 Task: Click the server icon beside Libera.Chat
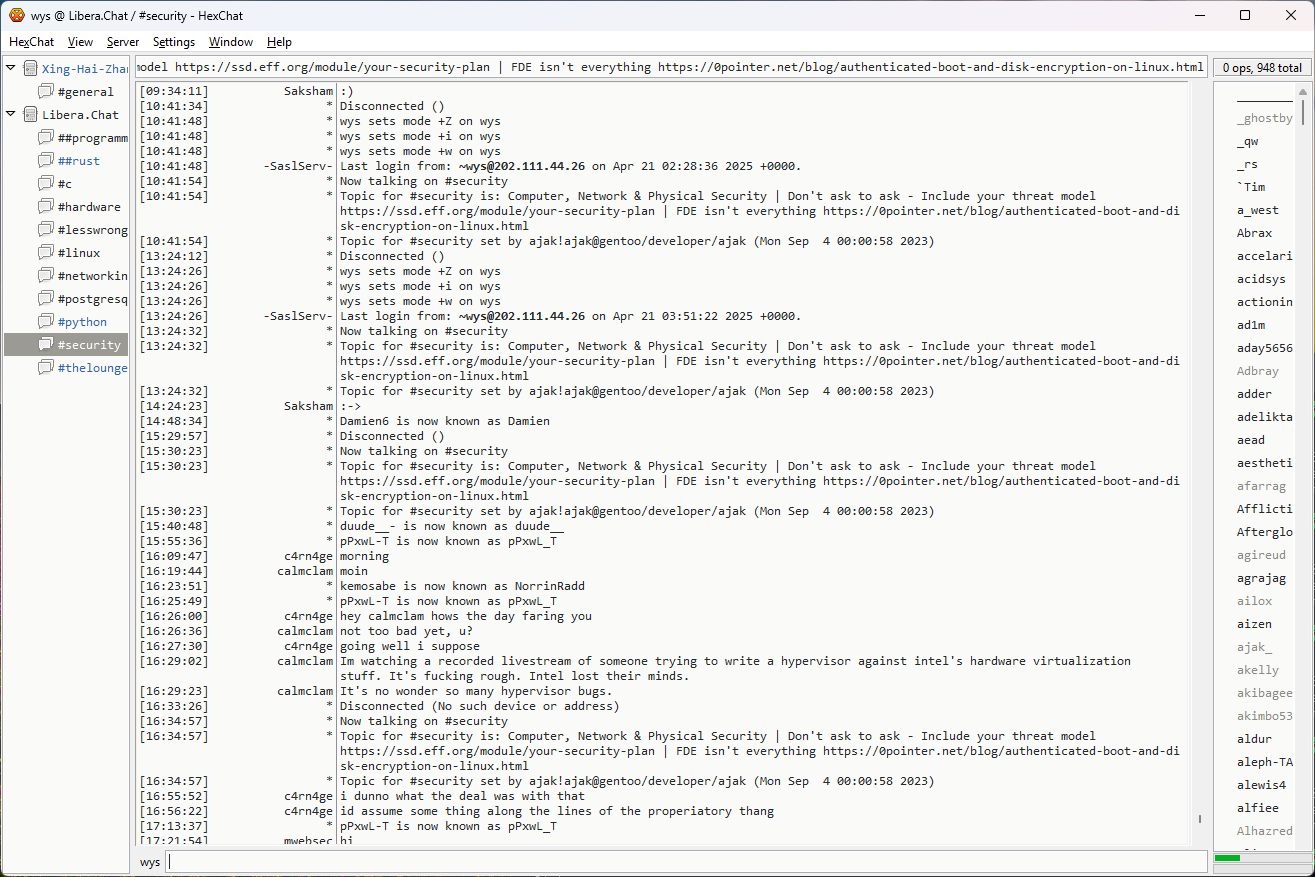(x=31, y=114)
